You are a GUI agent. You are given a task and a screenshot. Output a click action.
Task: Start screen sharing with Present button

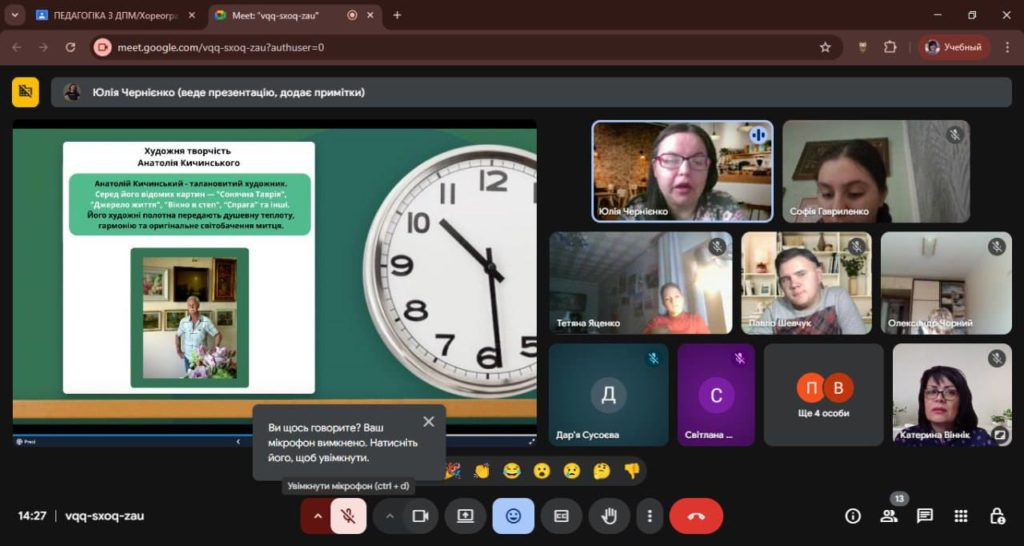[465, 516]
